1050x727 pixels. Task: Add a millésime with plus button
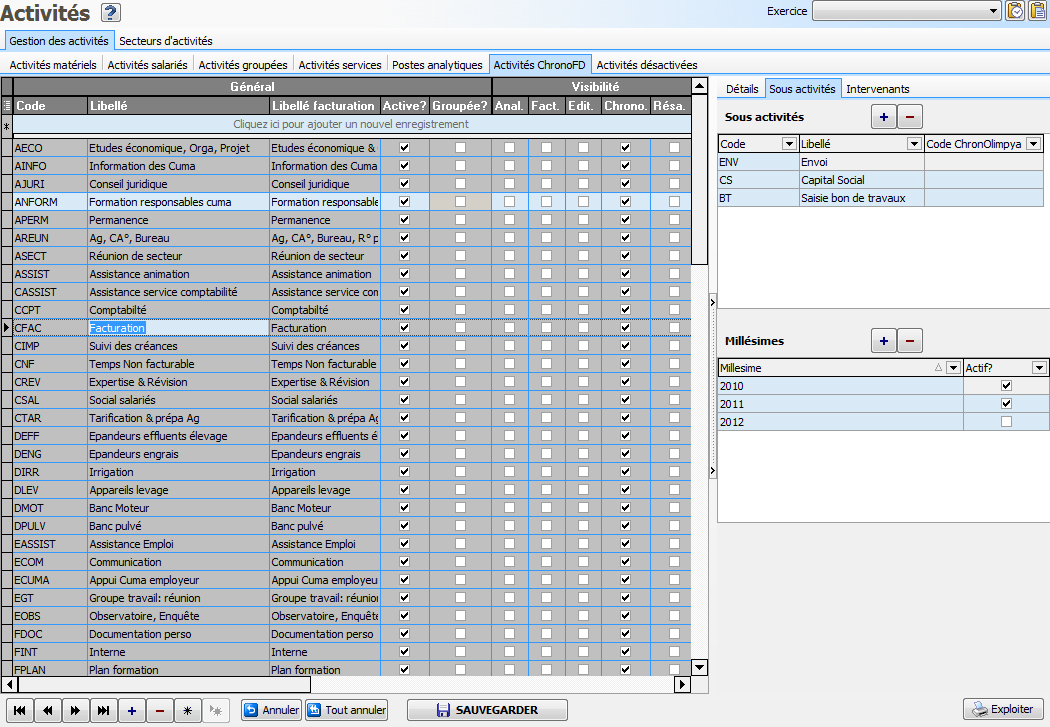[x=884, y=341]
